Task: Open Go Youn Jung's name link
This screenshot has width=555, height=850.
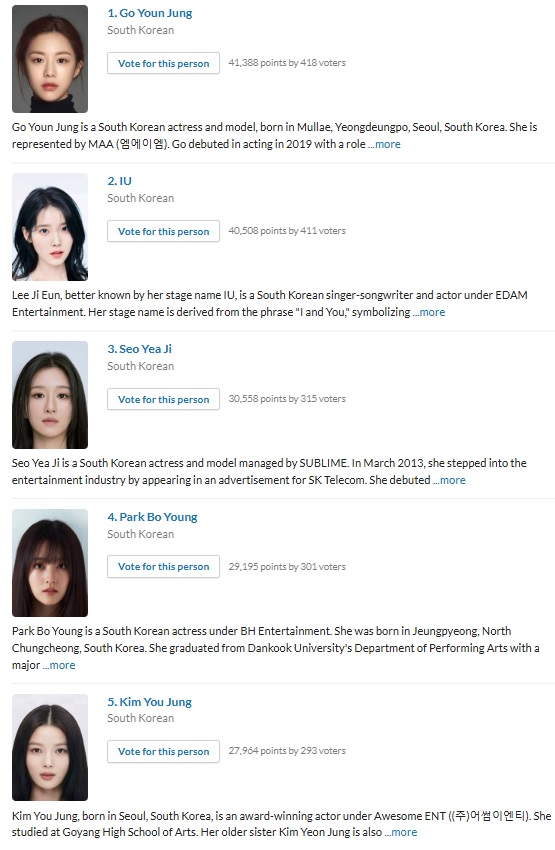Action: pyautogui.click(x=150, y=13)
